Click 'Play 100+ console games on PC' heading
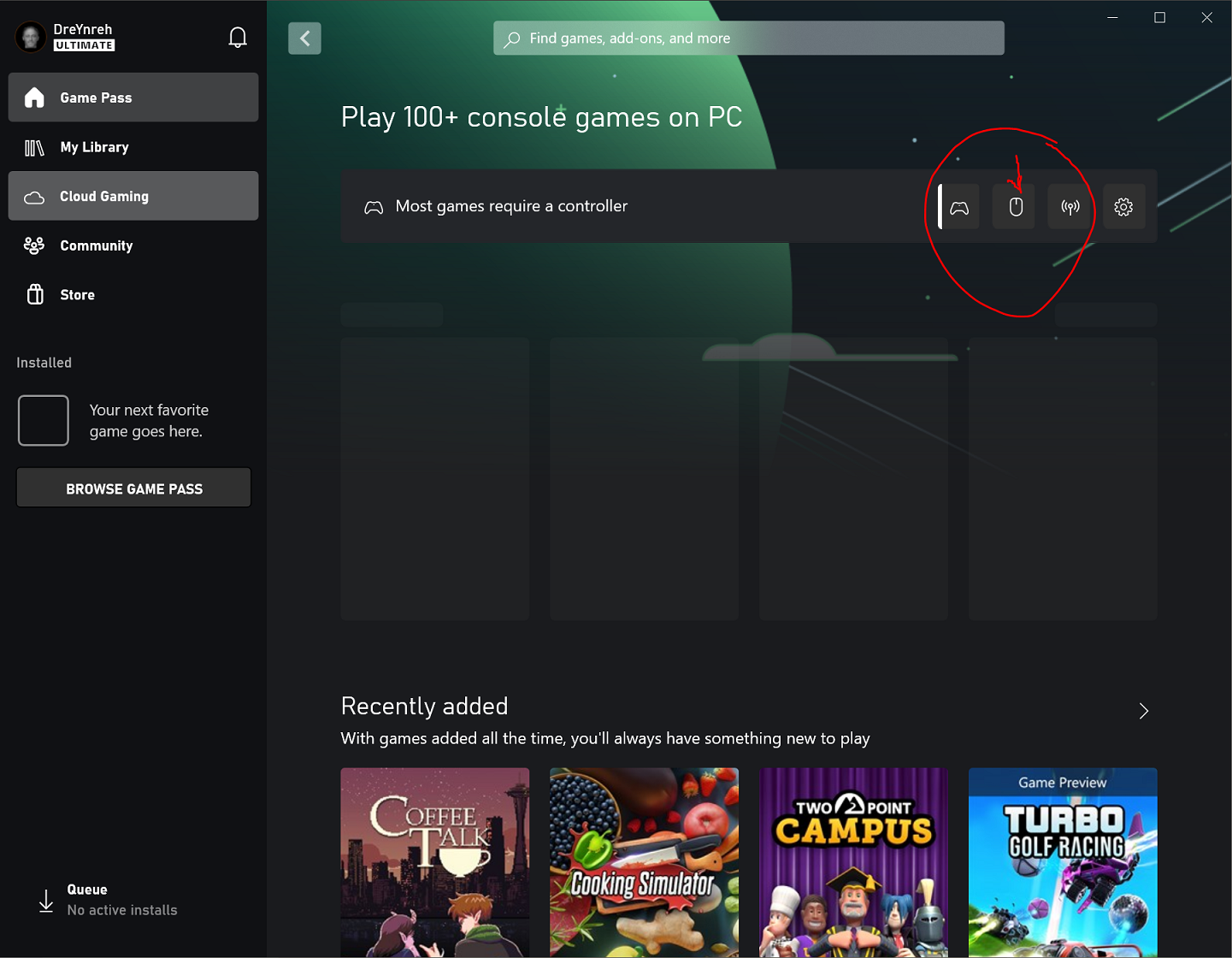The width and height of the screenshot is (1232, 958). coord(541,117)
